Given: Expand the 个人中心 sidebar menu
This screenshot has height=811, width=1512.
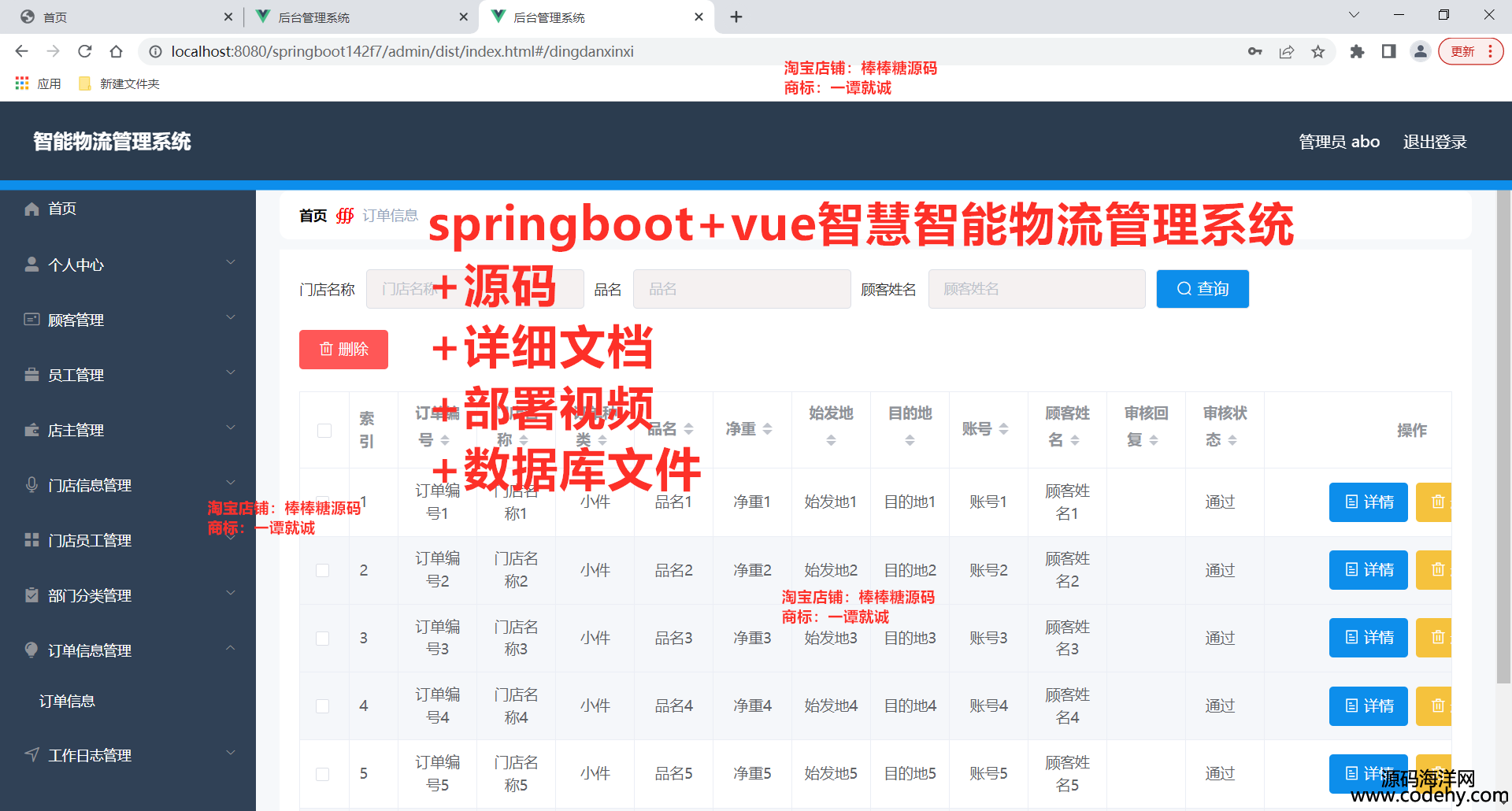Looking at the screenshot, I should click(128, 265).
